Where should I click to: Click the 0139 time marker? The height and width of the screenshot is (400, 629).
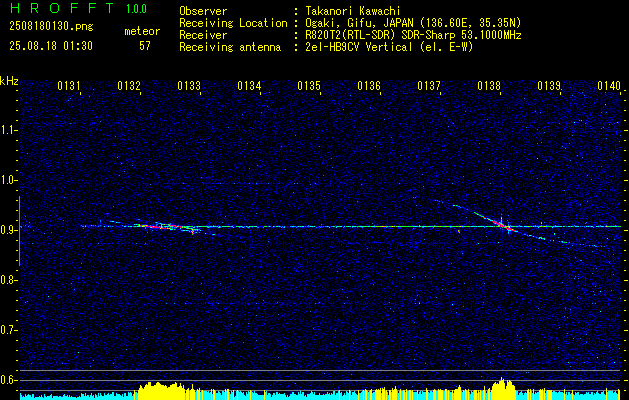(549, 86)
